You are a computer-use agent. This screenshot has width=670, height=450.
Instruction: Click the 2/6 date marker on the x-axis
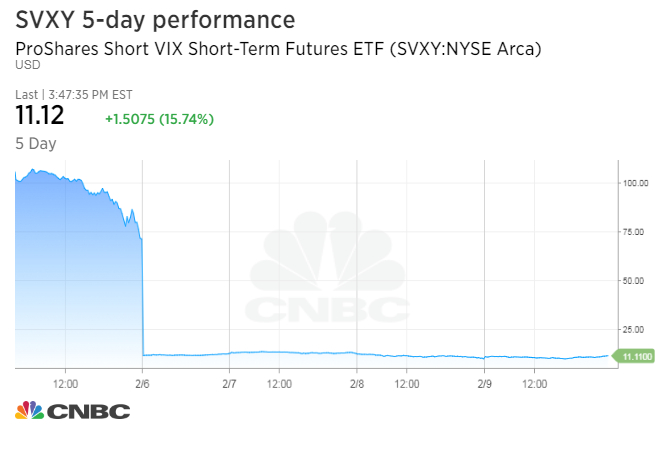pyautogui.click(x=142, y=382)
